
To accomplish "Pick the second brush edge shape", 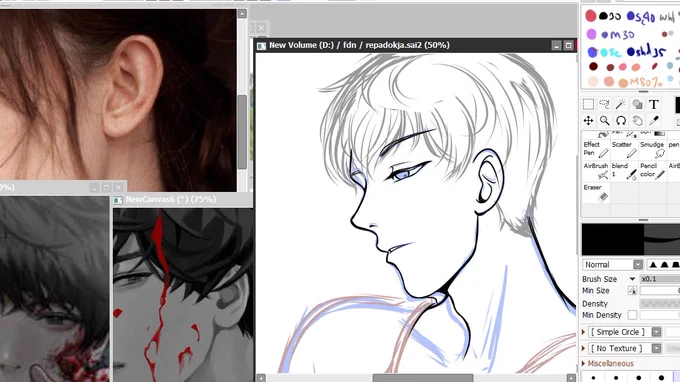I will click(x=664, y=264).
